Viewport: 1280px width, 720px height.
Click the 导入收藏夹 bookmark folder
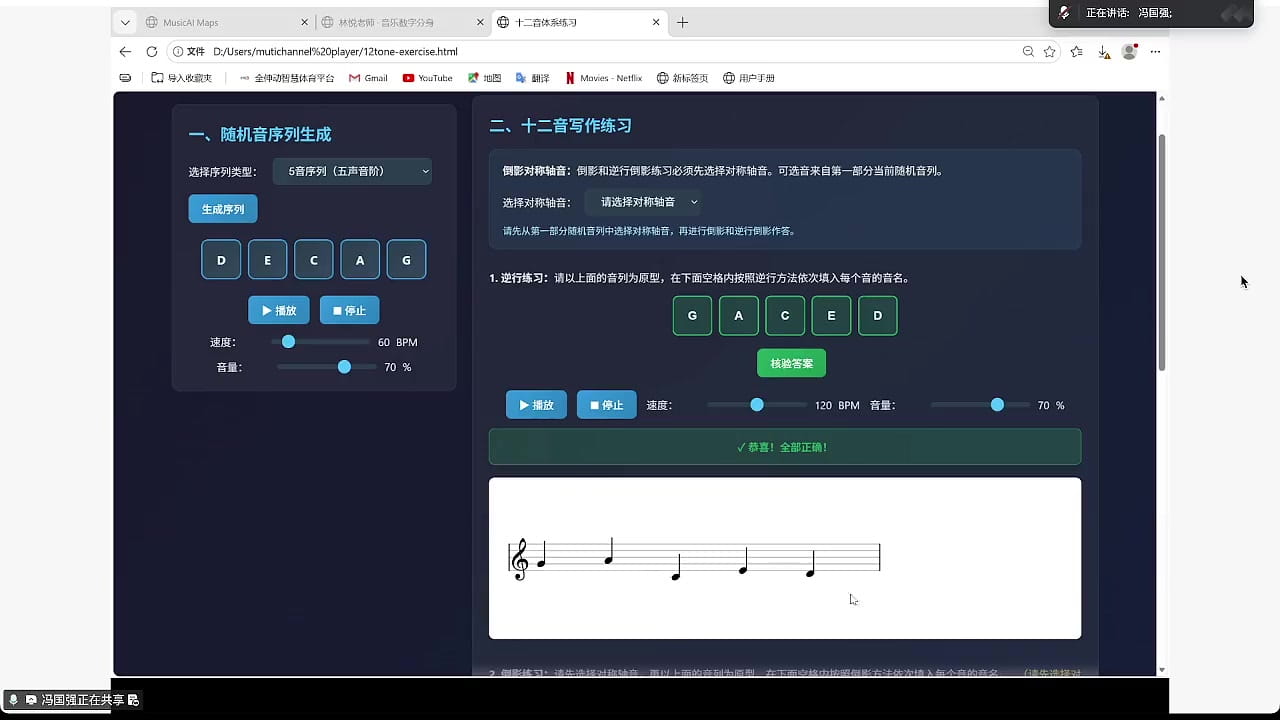[x=182, y=78]
